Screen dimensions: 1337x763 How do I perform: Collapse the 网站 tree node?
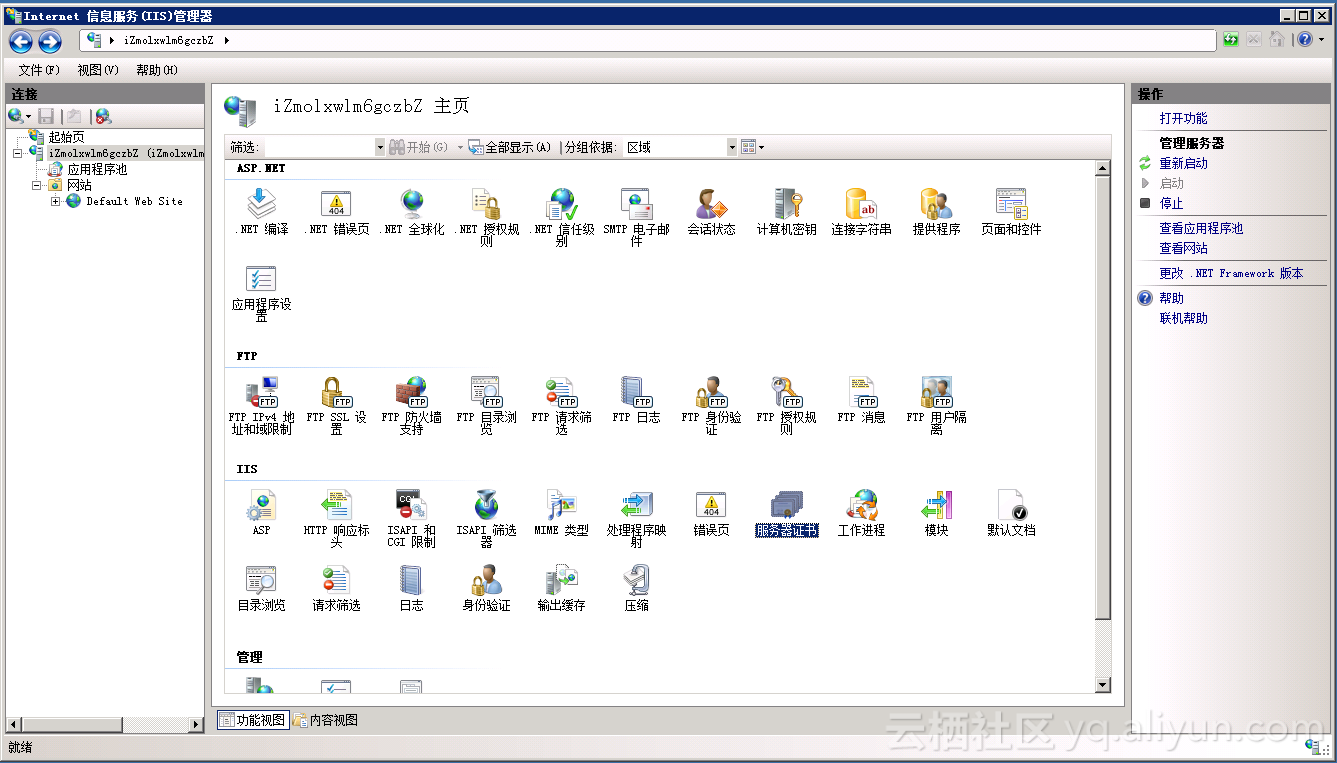point(37,185)
